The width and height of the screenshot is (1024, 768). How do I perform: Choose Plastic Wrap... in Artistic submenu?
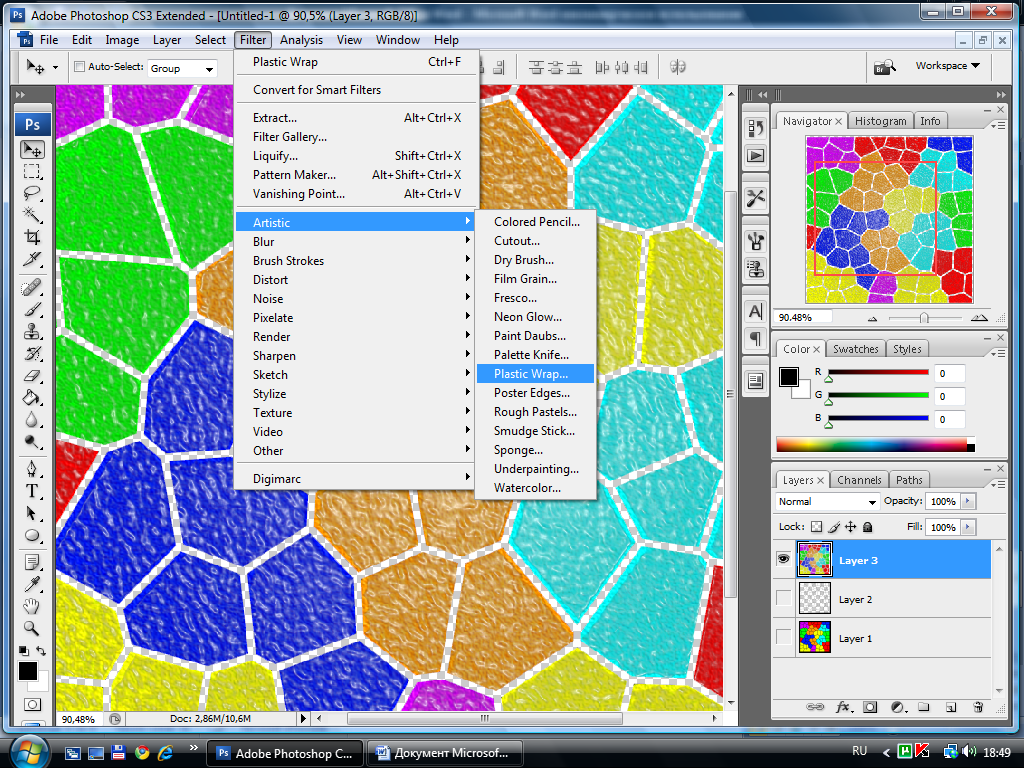535,374
